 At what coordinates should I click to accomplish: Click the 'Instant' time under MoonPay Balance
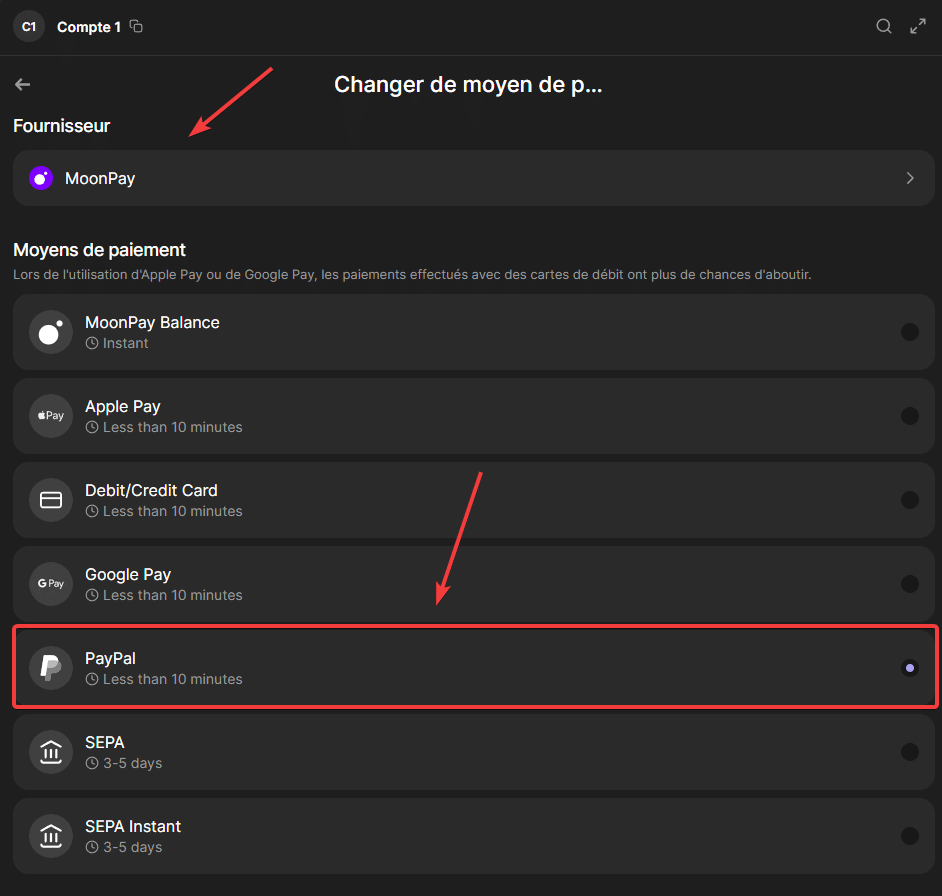125,343
